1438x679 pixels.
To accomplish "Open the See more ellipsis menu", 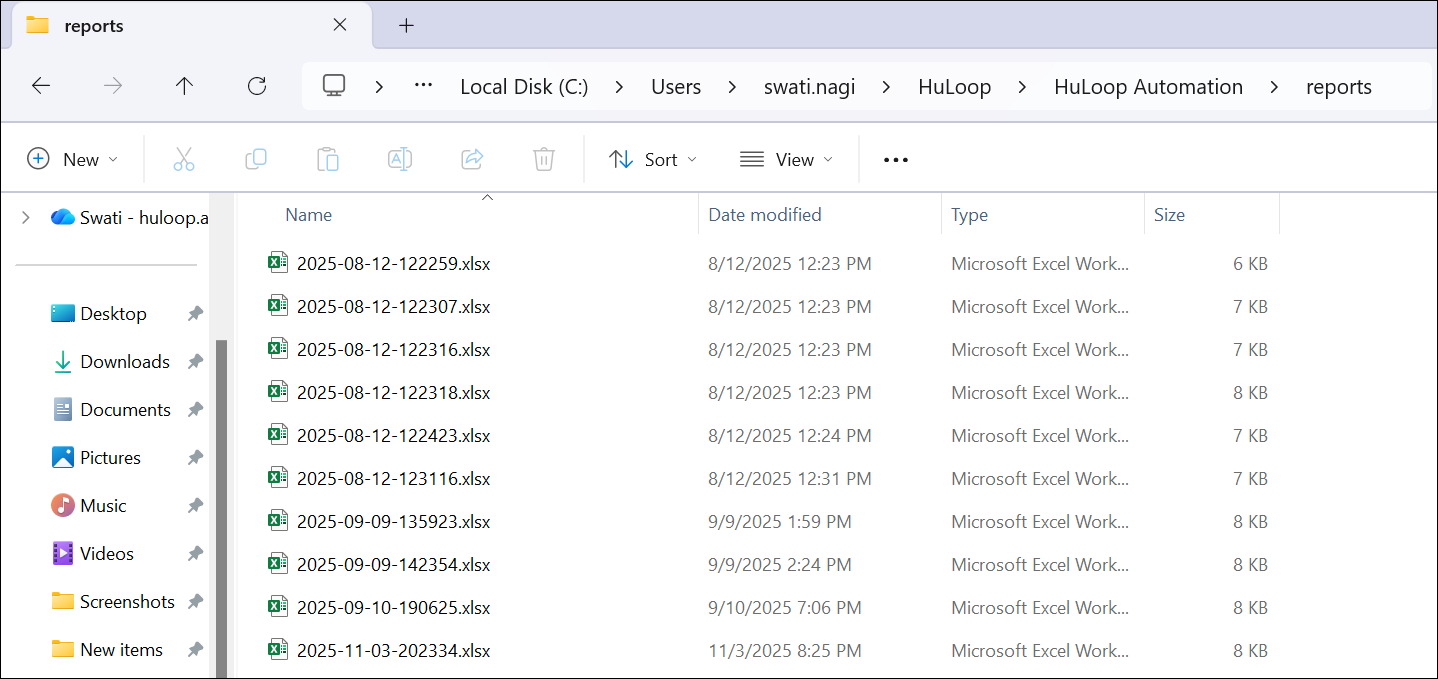I will coord(895,158).
